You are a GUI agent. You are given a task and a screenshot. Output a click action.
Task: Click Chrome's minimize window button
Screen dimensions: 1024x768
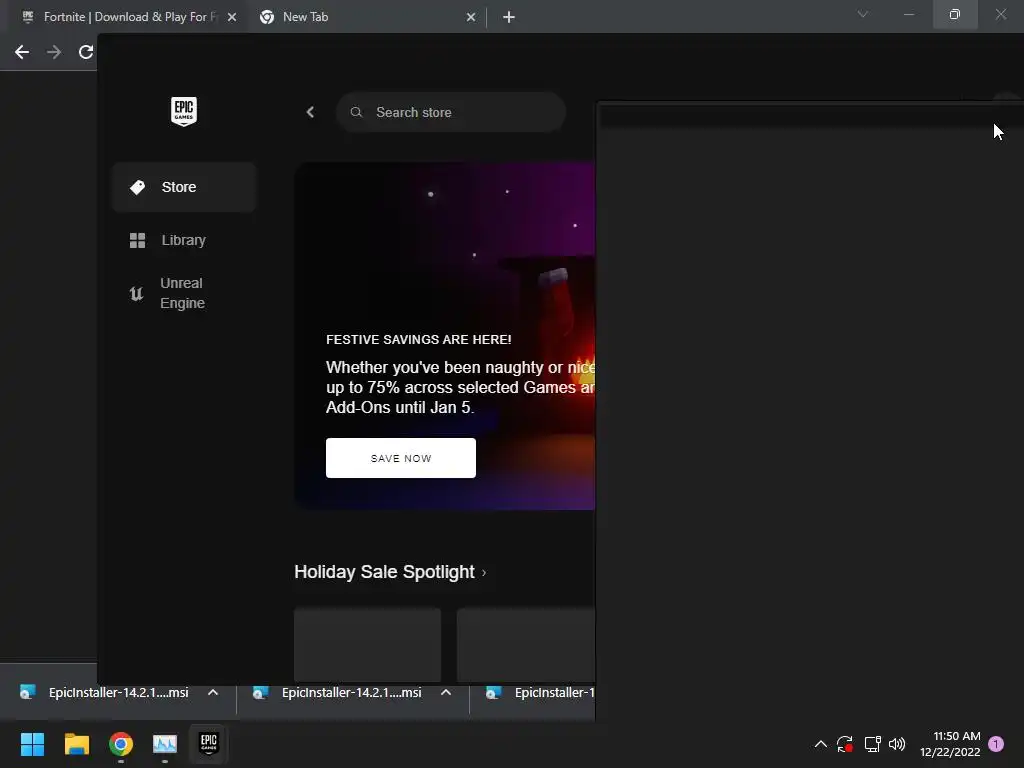click(909, 14)
